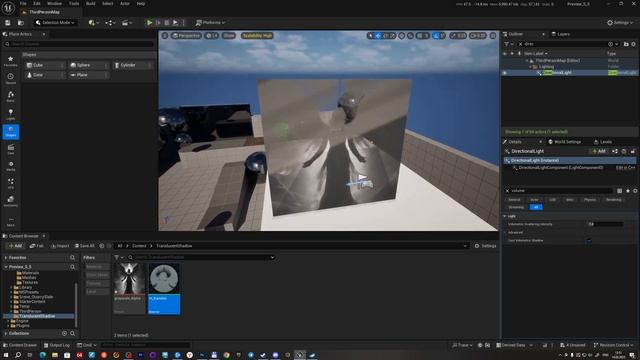
Task: Open the viewport Perspective view dropdown
Action: [186, 36]
